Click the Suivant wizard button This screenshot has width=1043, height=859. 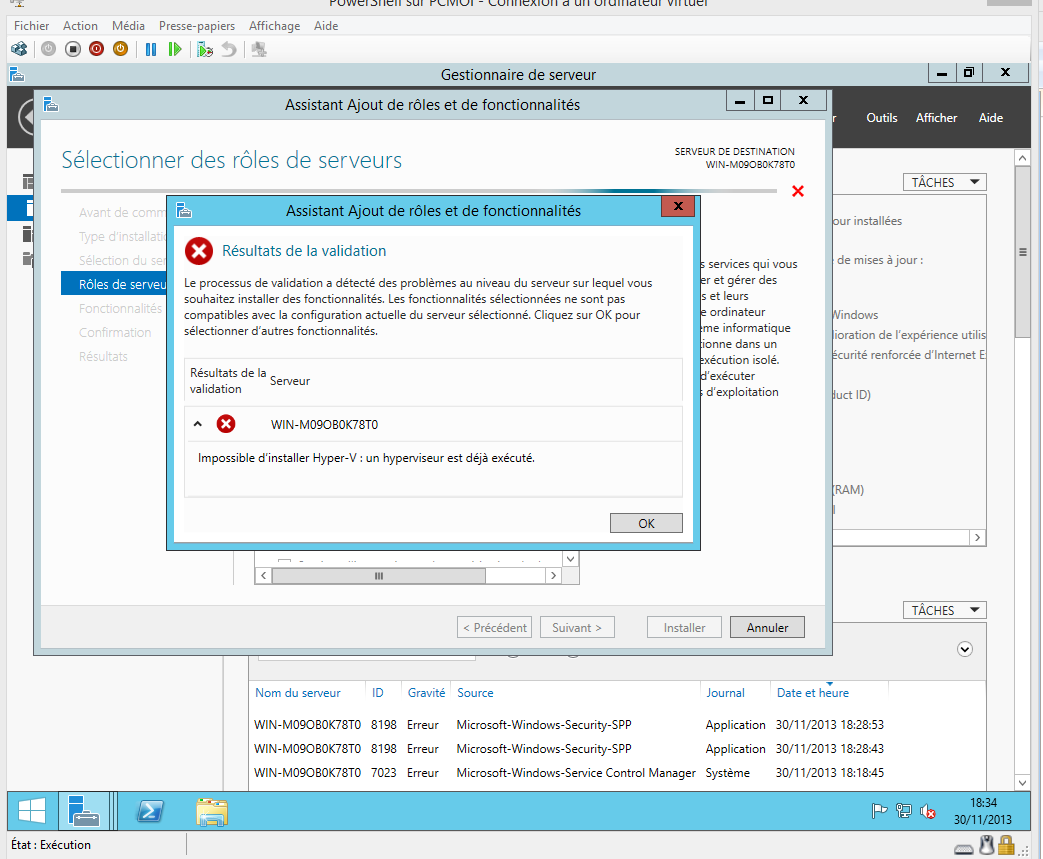pyautogui.click(x=577, y=627)
